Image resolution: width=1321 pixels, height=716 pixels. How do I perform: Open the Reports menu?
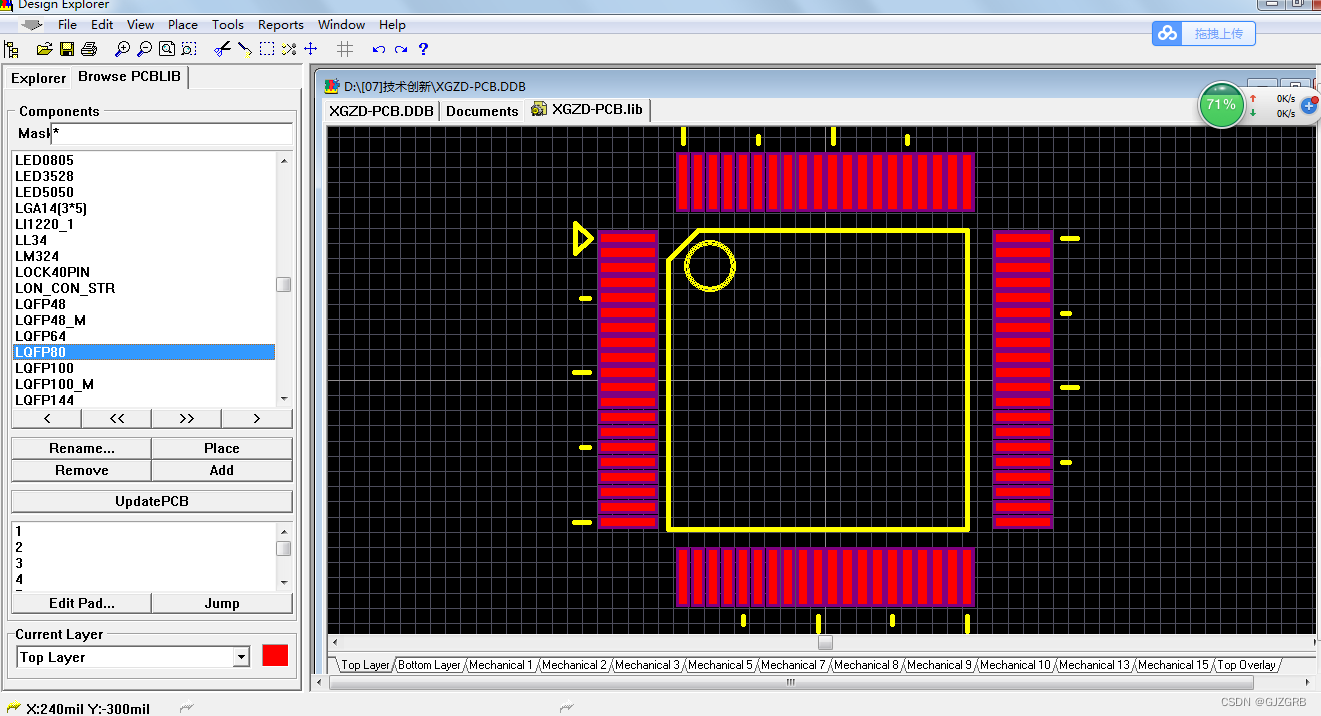click(x=280, y=25)
